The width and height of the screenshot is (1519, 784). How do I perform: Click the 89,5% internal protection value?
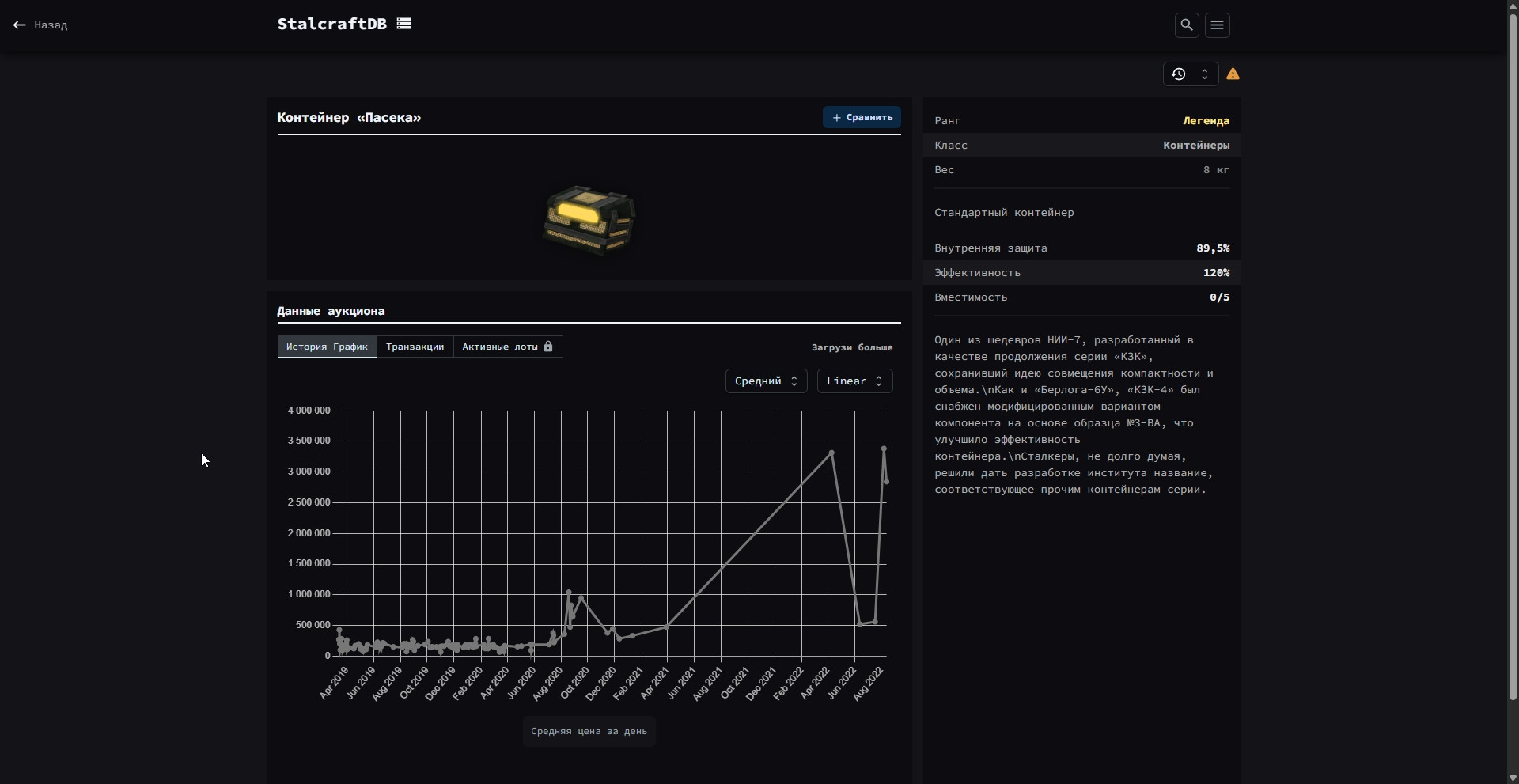pyautogui.click(x=1213, y=248)
